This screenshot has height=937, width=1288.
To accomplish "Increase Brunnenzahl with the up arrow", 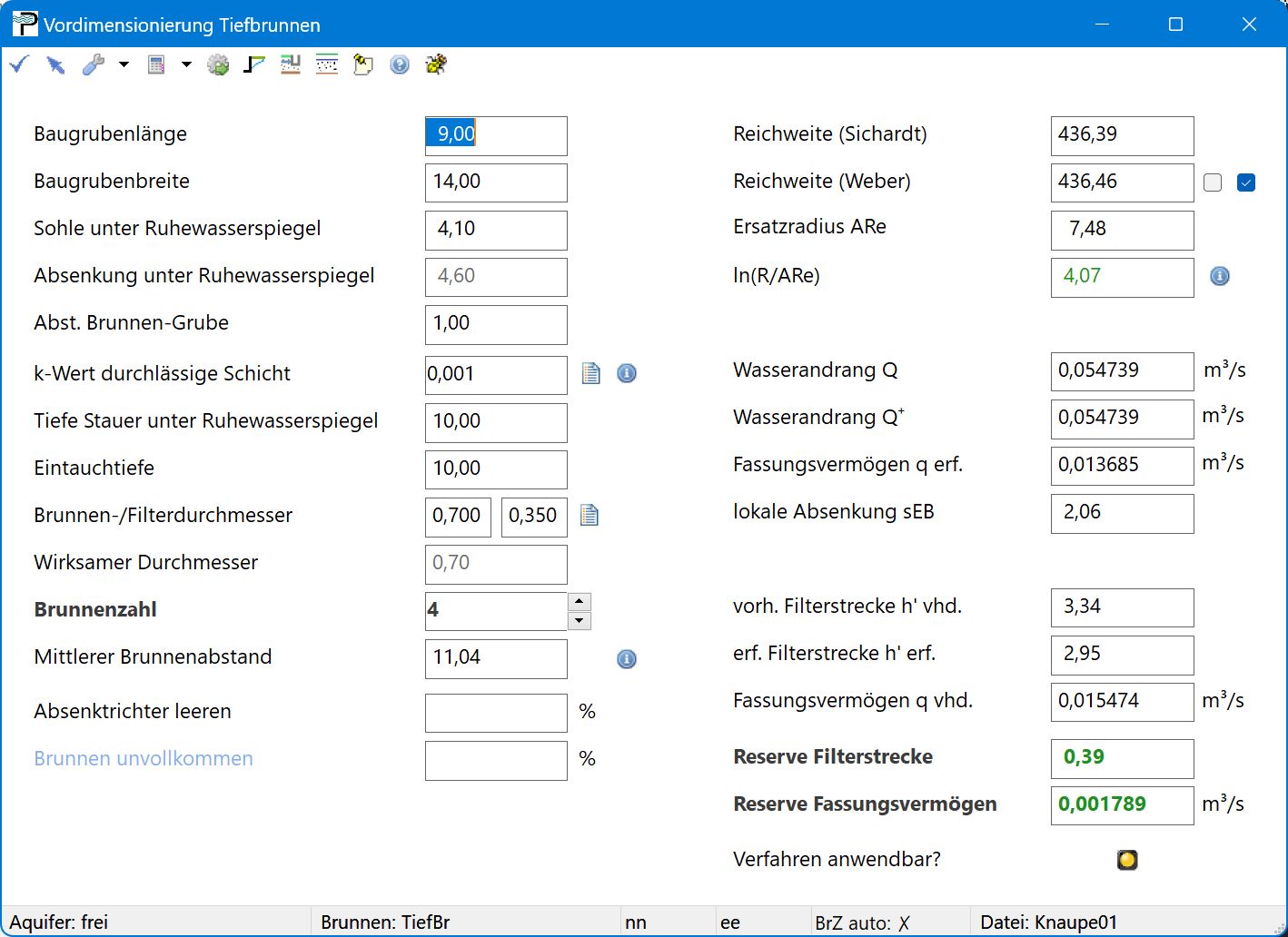I will pos(580,601).
